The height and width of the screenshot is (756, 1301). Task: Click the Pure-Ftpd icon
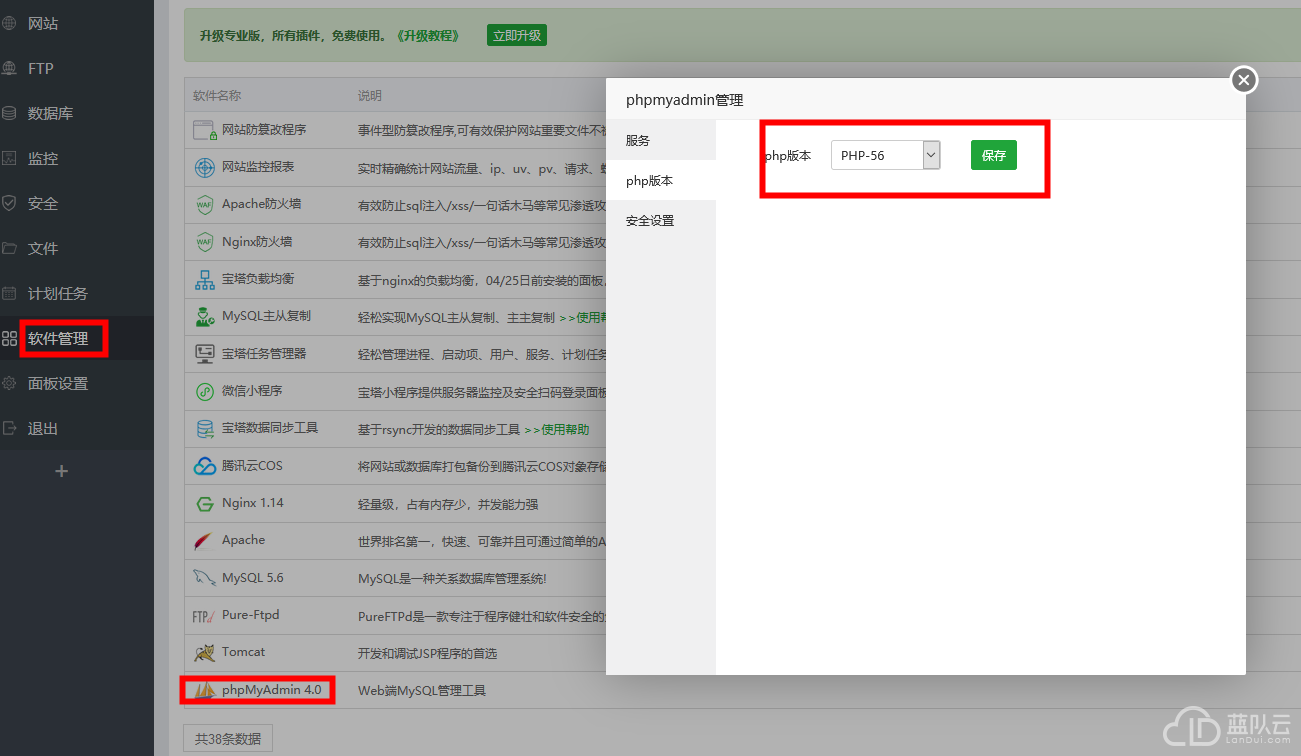click(x=202, y=616)
